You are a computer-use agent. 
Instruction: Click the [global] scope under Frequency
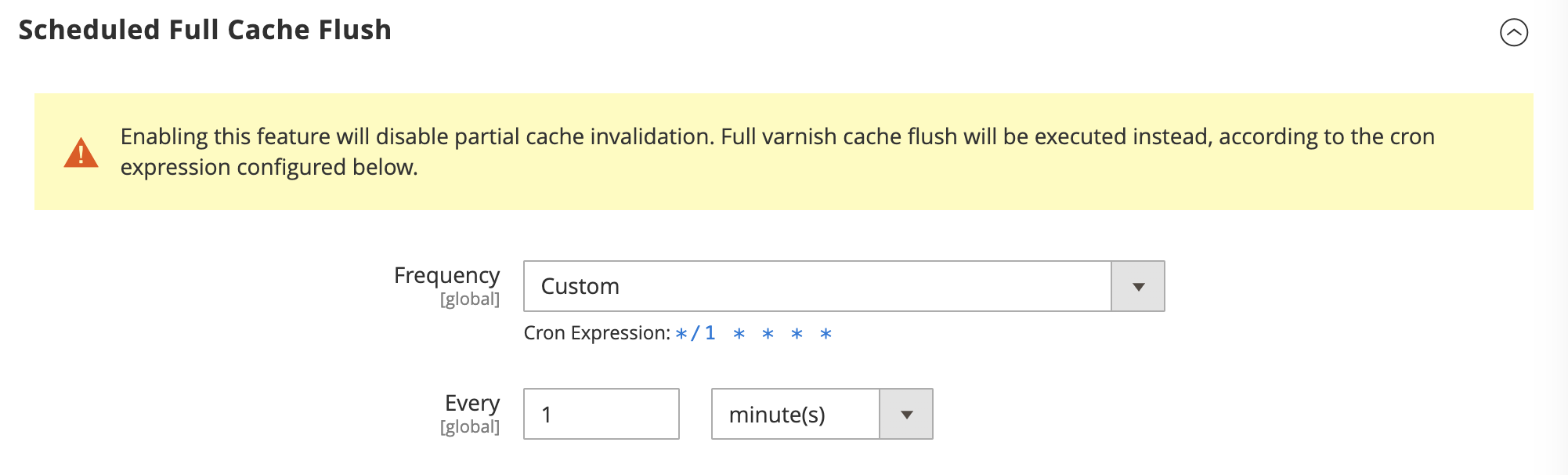point(470,299)
